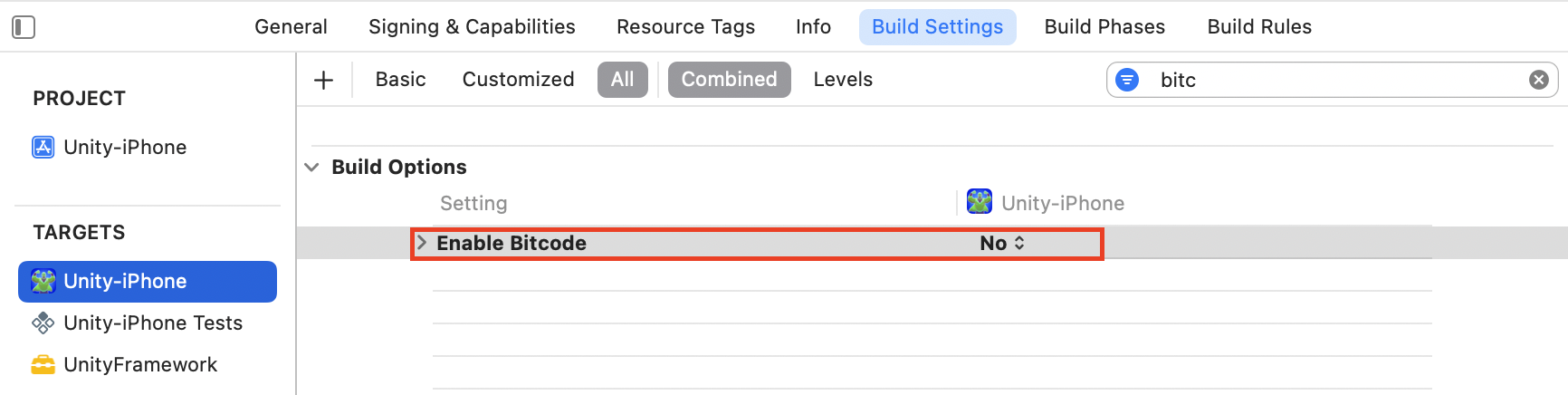Click the Unity-iPhone Tests target icon
The height and width of the screenshot is (395, 1568).
[43, 323]
